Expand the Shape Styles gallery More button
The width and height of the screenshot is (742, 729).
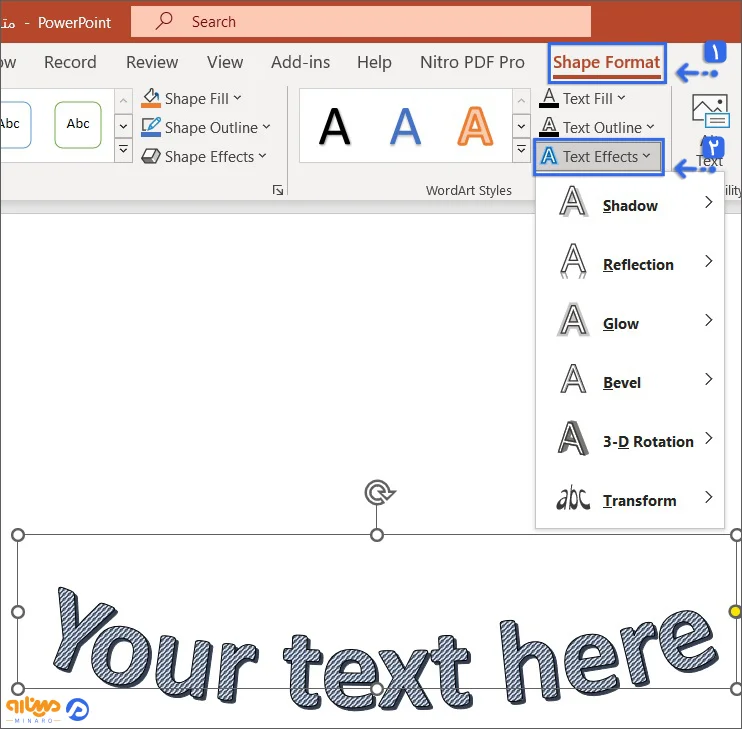pyautogui.click(x=123, y=149)
